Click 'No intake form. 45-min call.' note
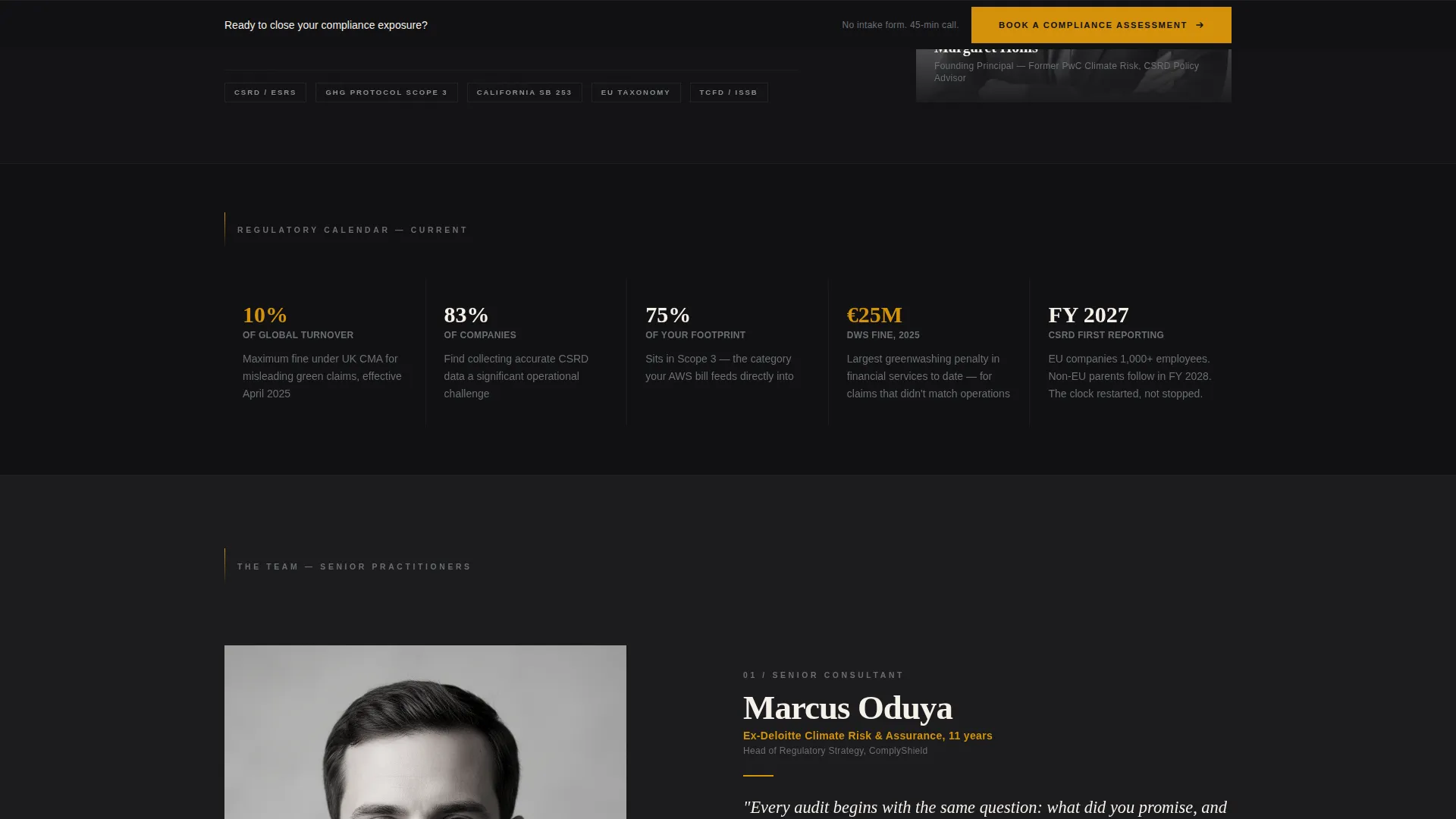The width and height of the screenshot is (1456, 819). [x=900, y=25]
